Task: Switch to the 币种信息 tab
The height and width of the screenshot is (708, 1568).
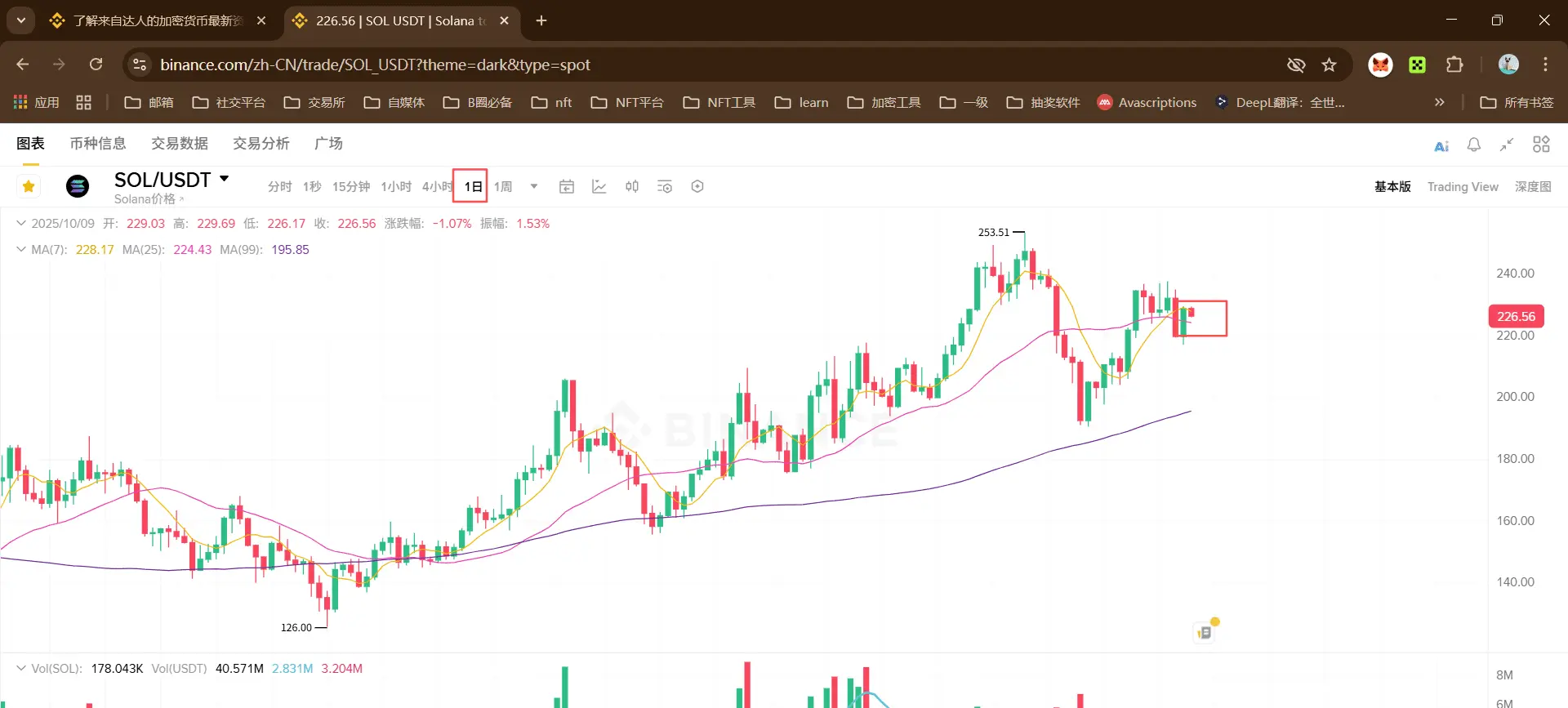Action: click(x=98, y=144)
